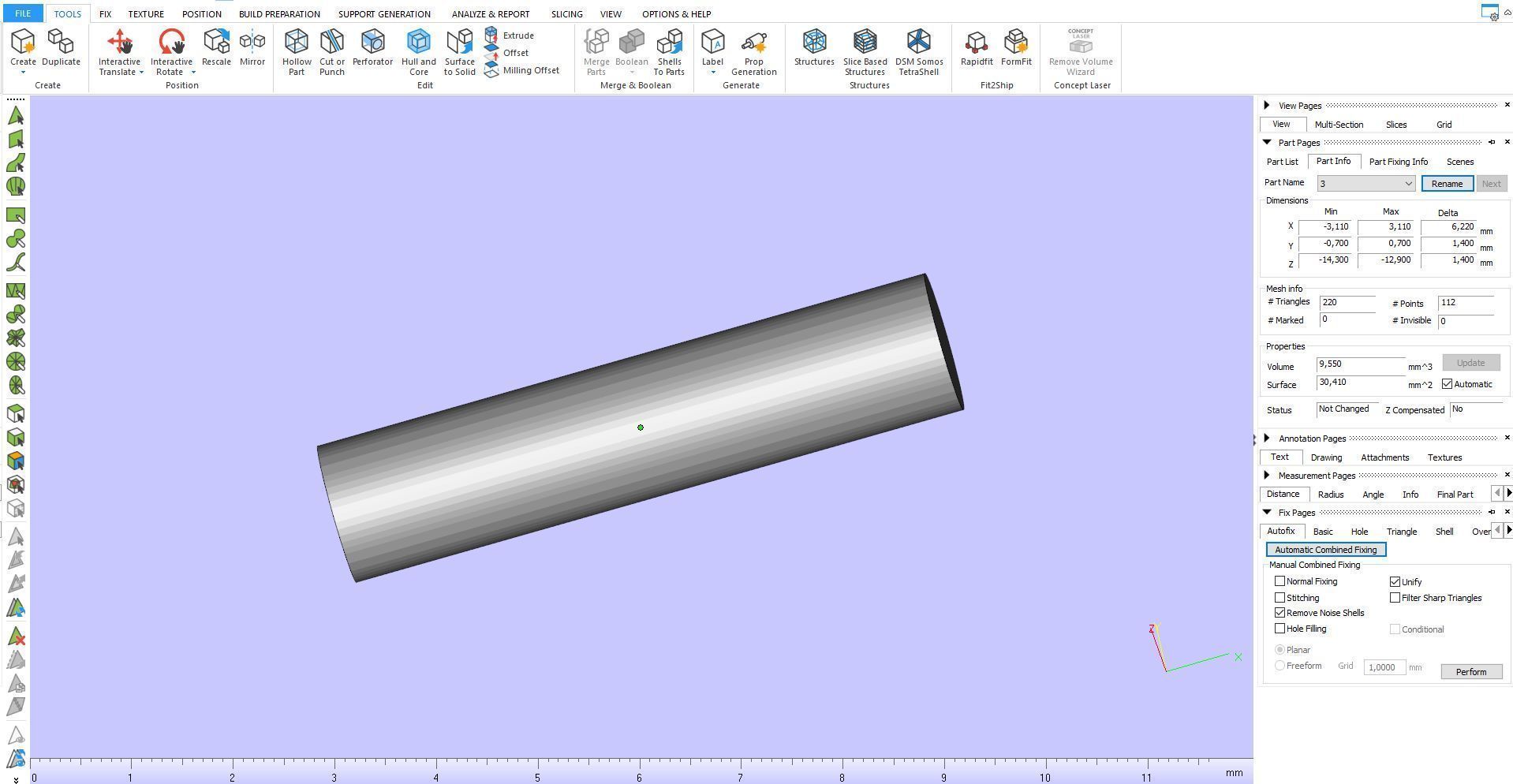Expand the Measurement Pages panel
1513x784 pixels.
coord(1266,476)
